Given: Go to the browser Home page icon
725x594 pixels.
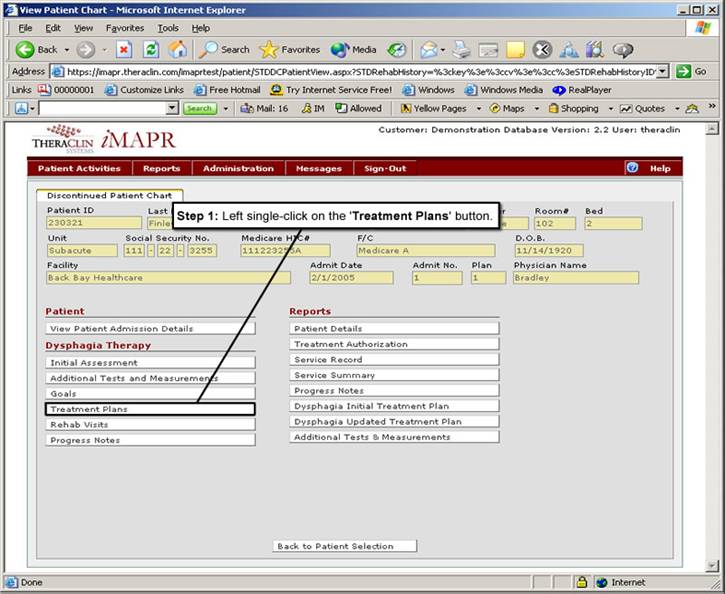Looking at the screenshot, I should point(178,49).
